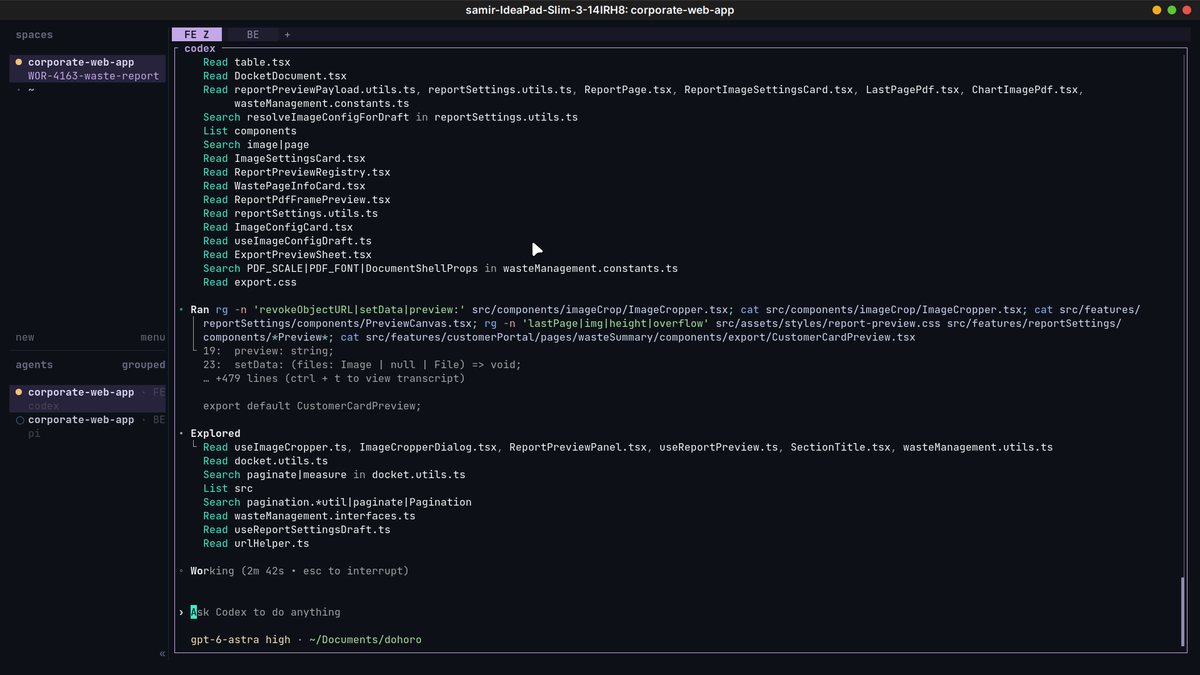Collapse the sidebar with the double-chevron icon
The height and width of the screenshot is (675, 1200).
click(162, 653)
